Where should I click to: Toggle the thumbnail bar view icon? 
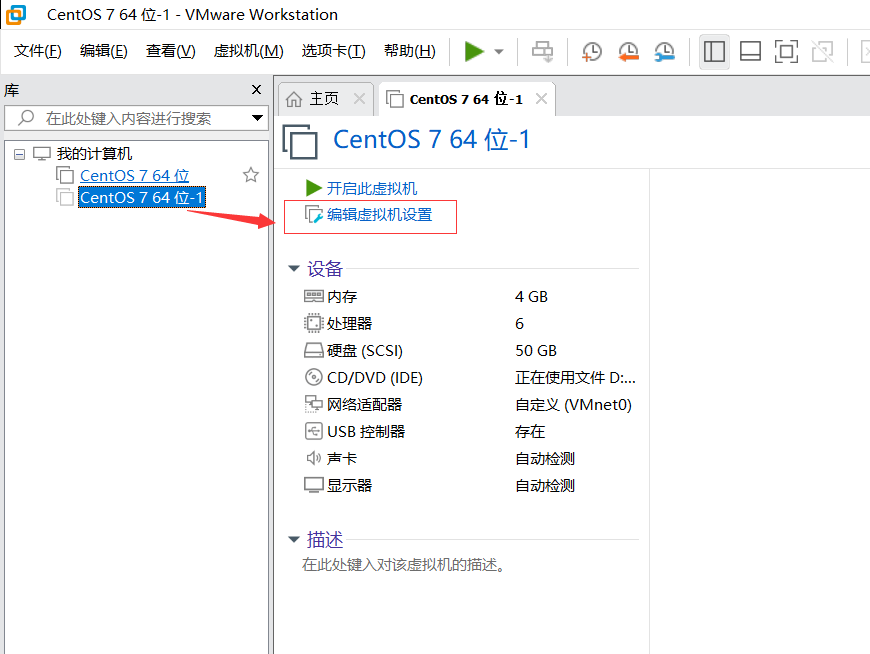coord(750,51)
